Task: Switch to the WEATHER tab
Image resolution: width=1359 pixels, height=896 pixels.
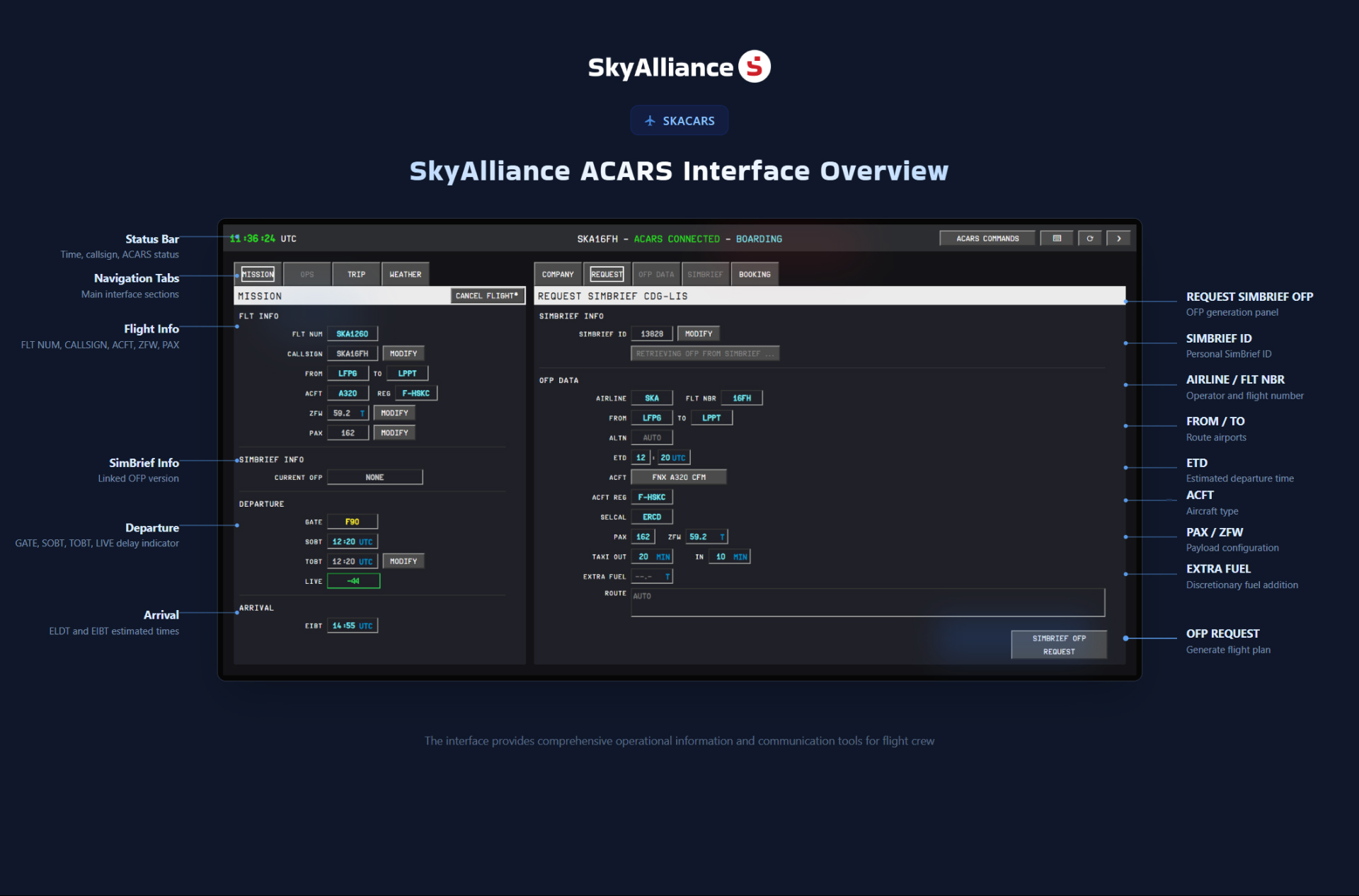Action: (405, 275)
